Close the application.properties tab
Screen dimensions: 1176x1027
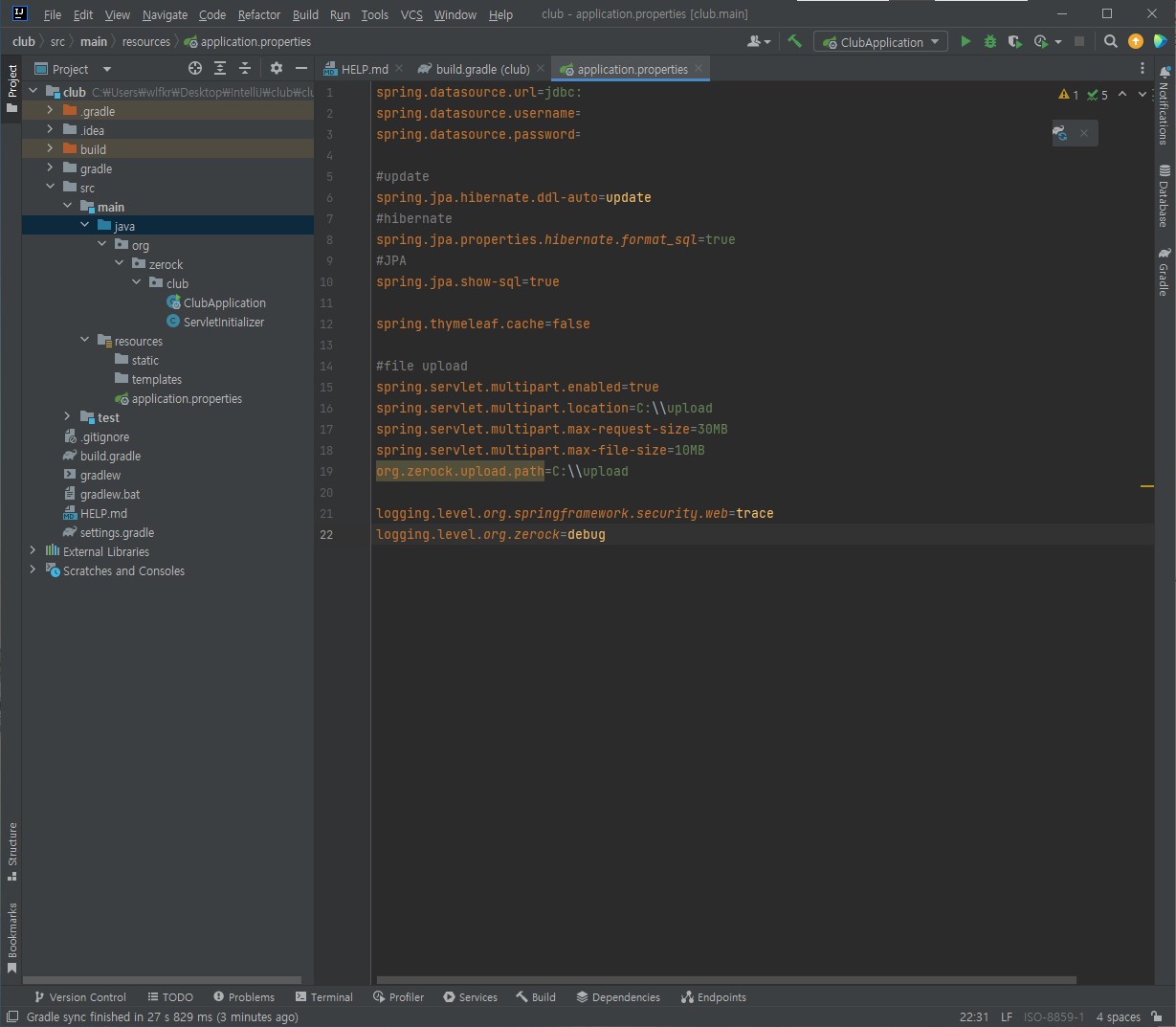pyautogui.click(x=699, y=68)
